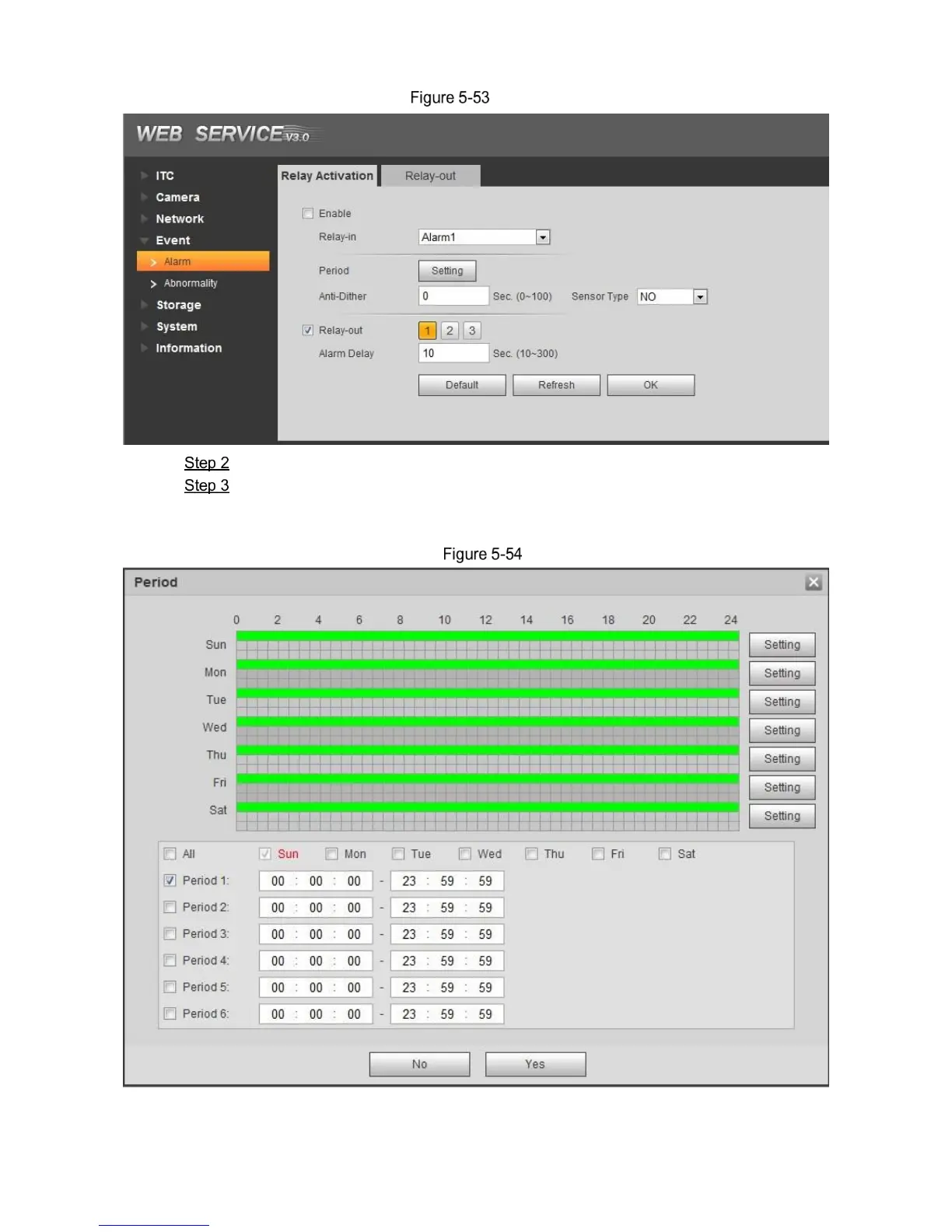Click Period 6 end time field

[x=447, y=1014]
